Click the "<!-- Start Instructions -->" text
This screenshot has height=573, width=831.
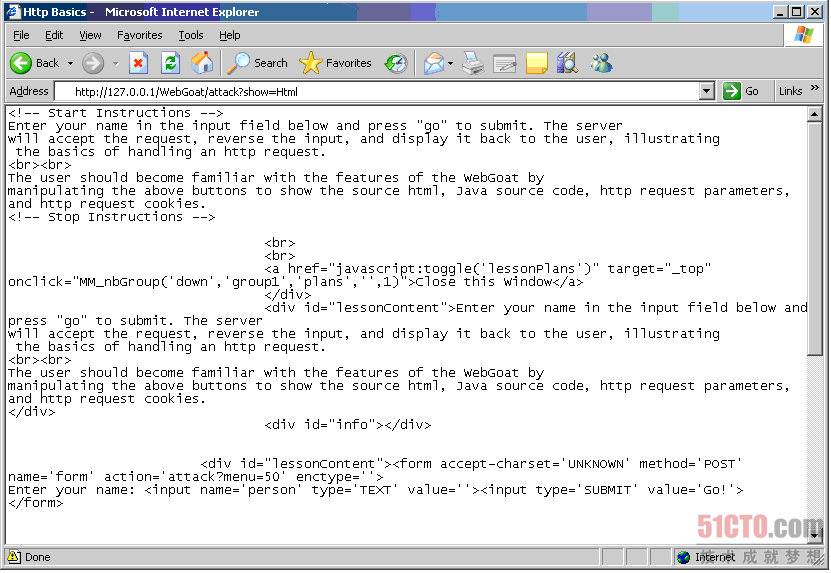point(116,112)
